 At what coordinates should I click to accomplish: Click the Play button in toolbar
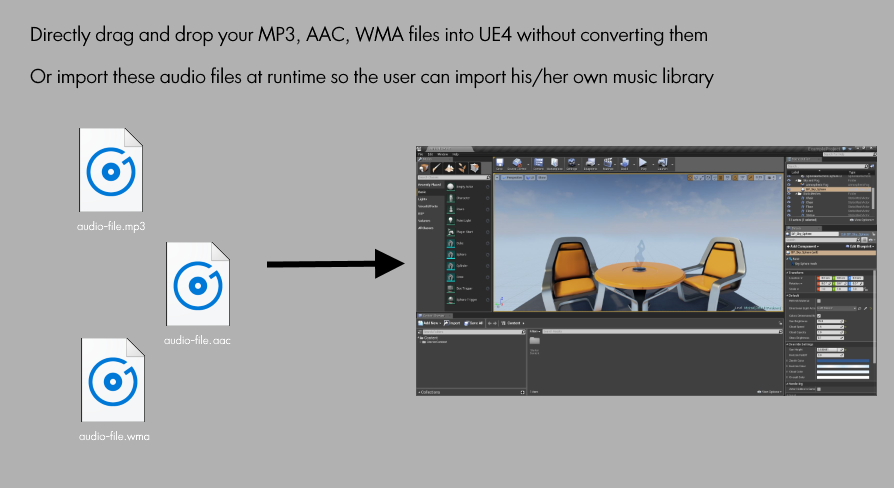pos(643,164)
